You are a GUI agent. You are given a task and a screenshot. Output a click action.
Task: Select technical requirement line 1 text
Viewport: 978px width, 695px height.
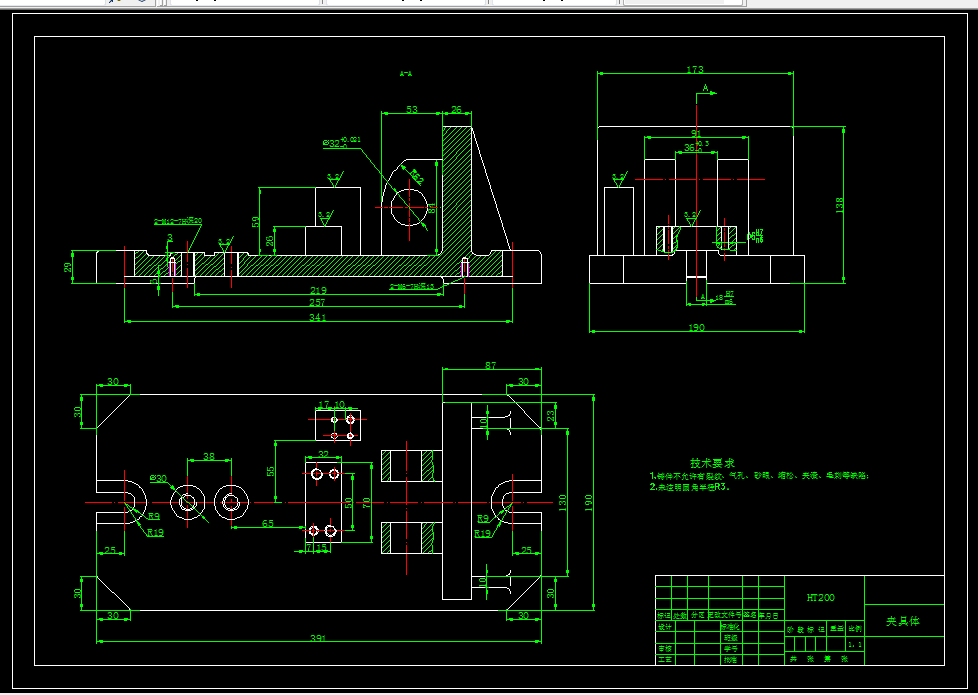click(x=759, y=475)
